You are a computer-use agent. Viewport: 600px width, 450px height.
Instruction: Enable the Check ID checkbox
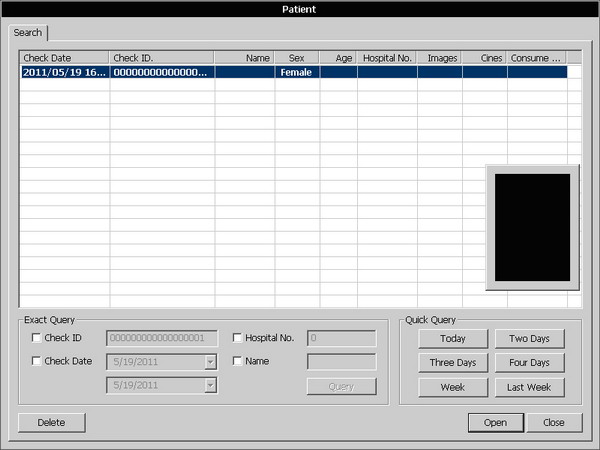(37, 338)
